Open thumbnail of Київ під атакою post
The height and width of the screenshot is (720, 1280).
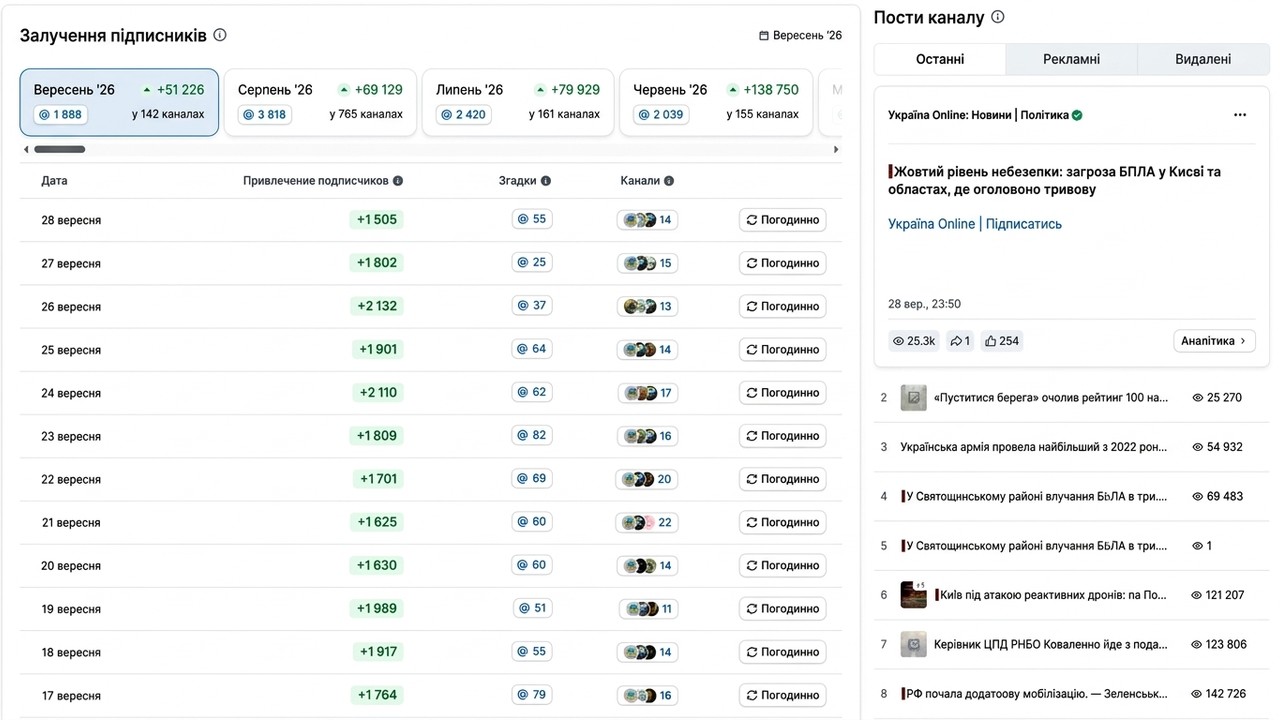tap(913, 594)
